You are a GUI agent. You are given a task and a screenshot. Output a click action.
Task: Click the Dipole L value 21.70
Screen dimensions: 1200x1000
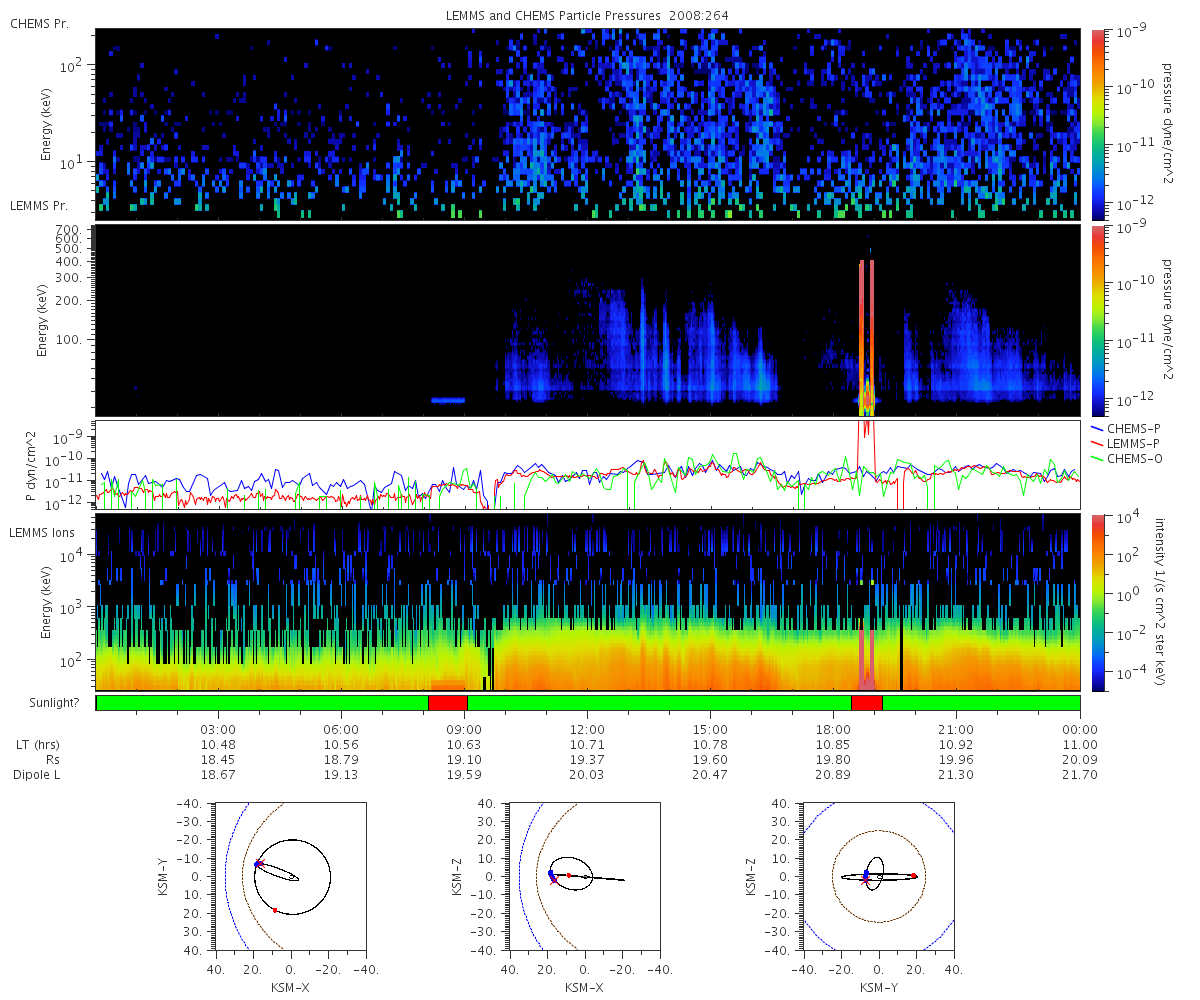point(1080,775)
